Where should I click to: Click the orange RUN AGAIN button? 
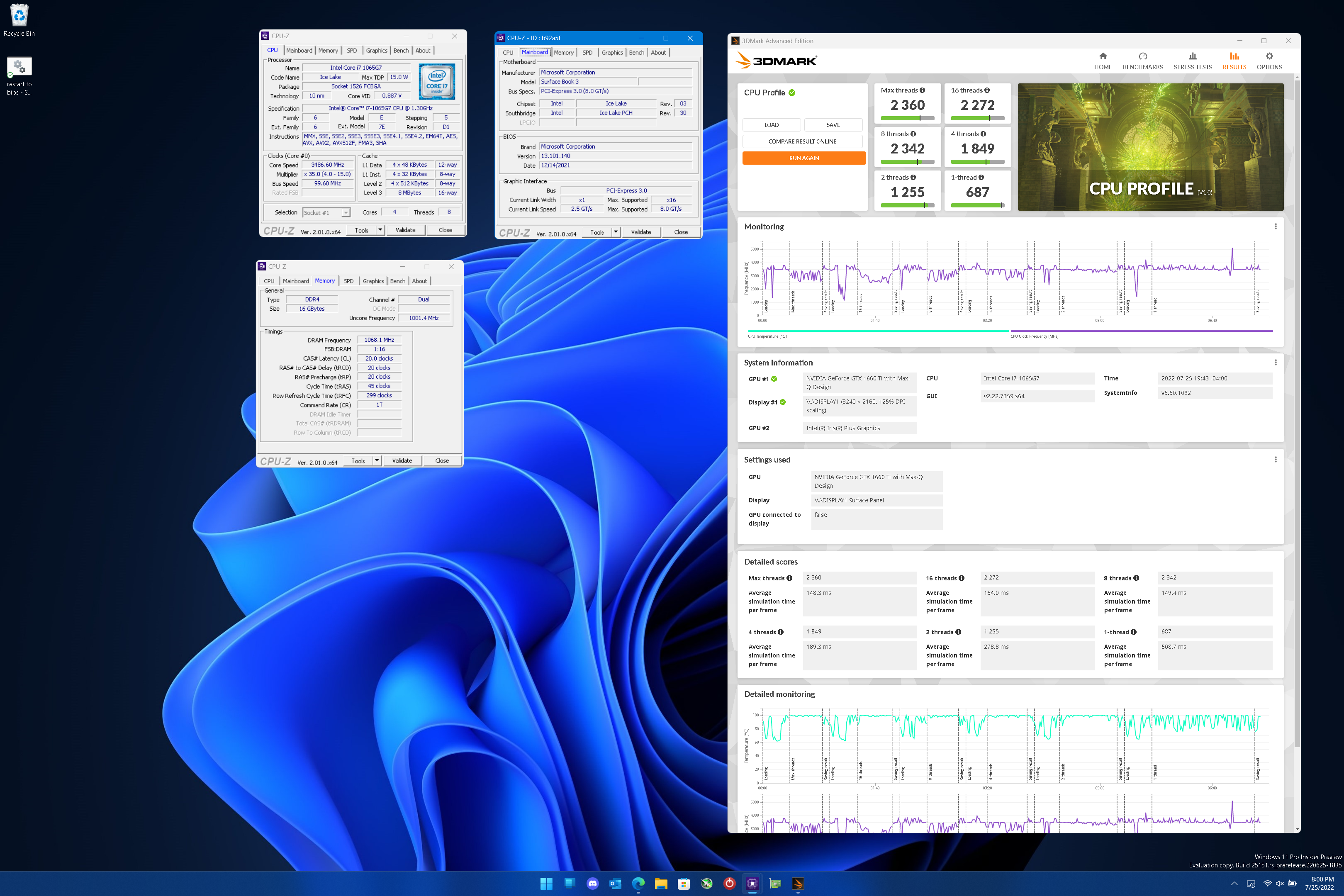[x=804, y=158]
